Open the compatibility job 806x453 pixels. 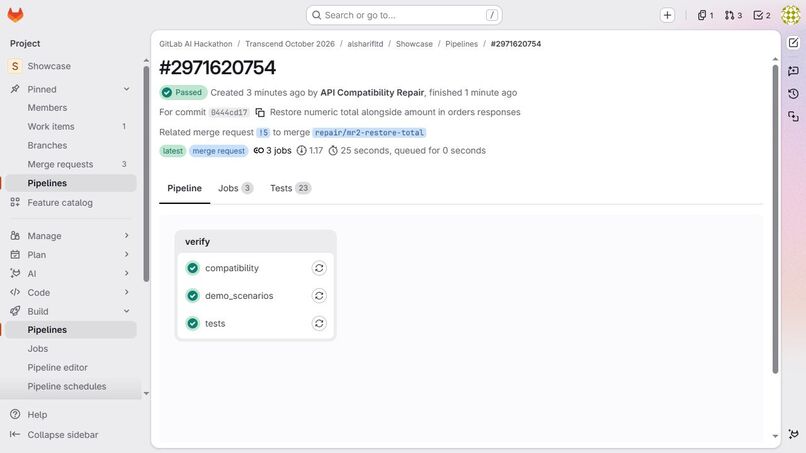[x=232, y=268]
